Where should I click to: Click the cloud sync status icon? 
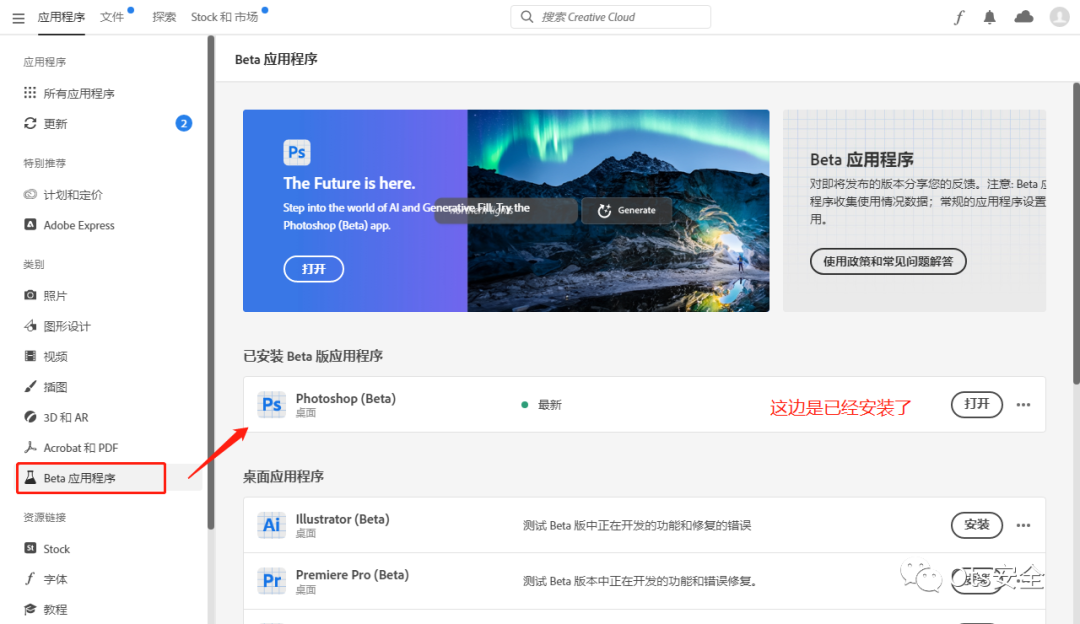click(x=1024, y=17)
